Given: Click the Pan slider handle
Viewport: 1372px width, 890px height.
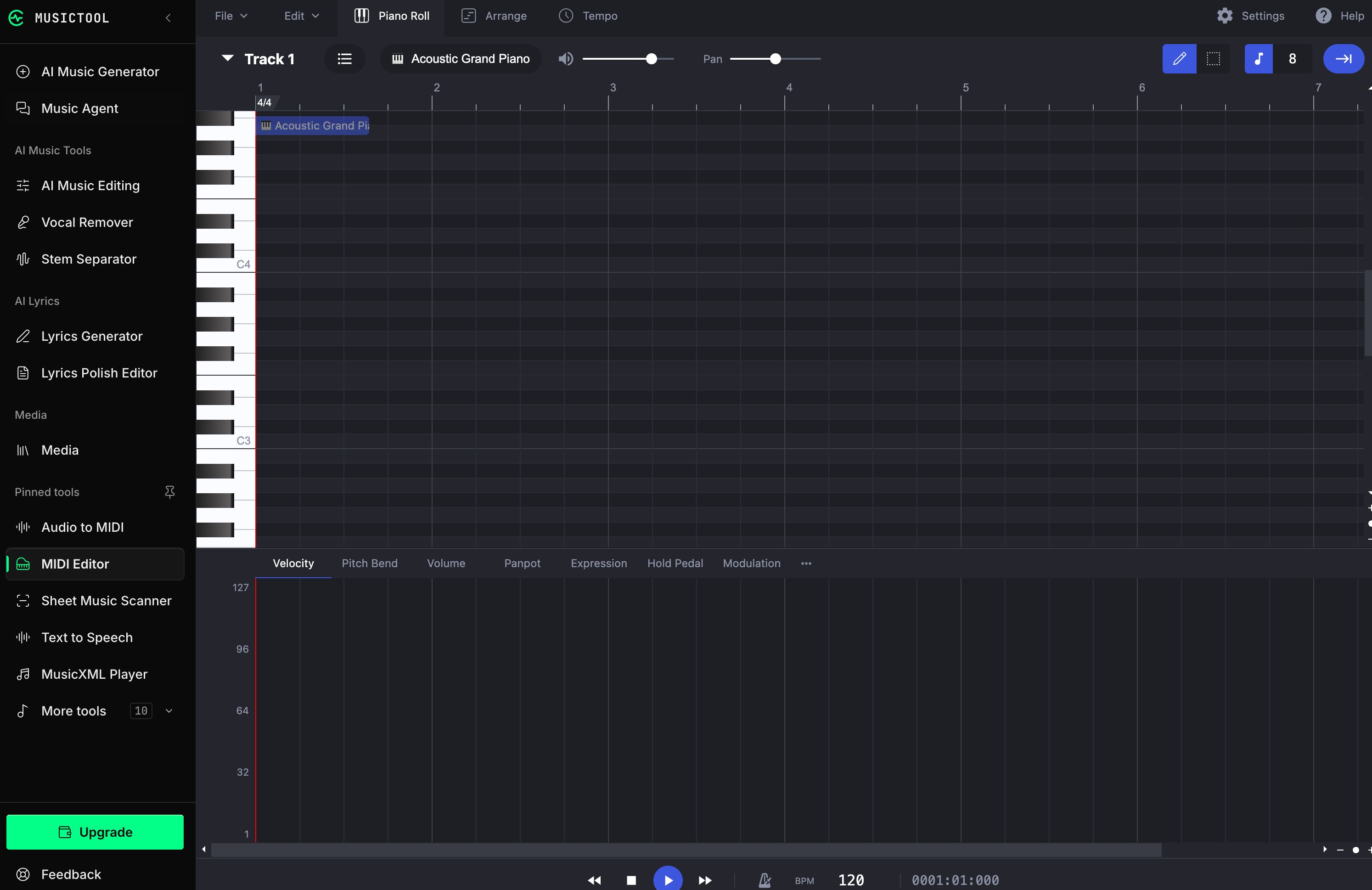Looking at the screenshot, I should click(776, 59).
